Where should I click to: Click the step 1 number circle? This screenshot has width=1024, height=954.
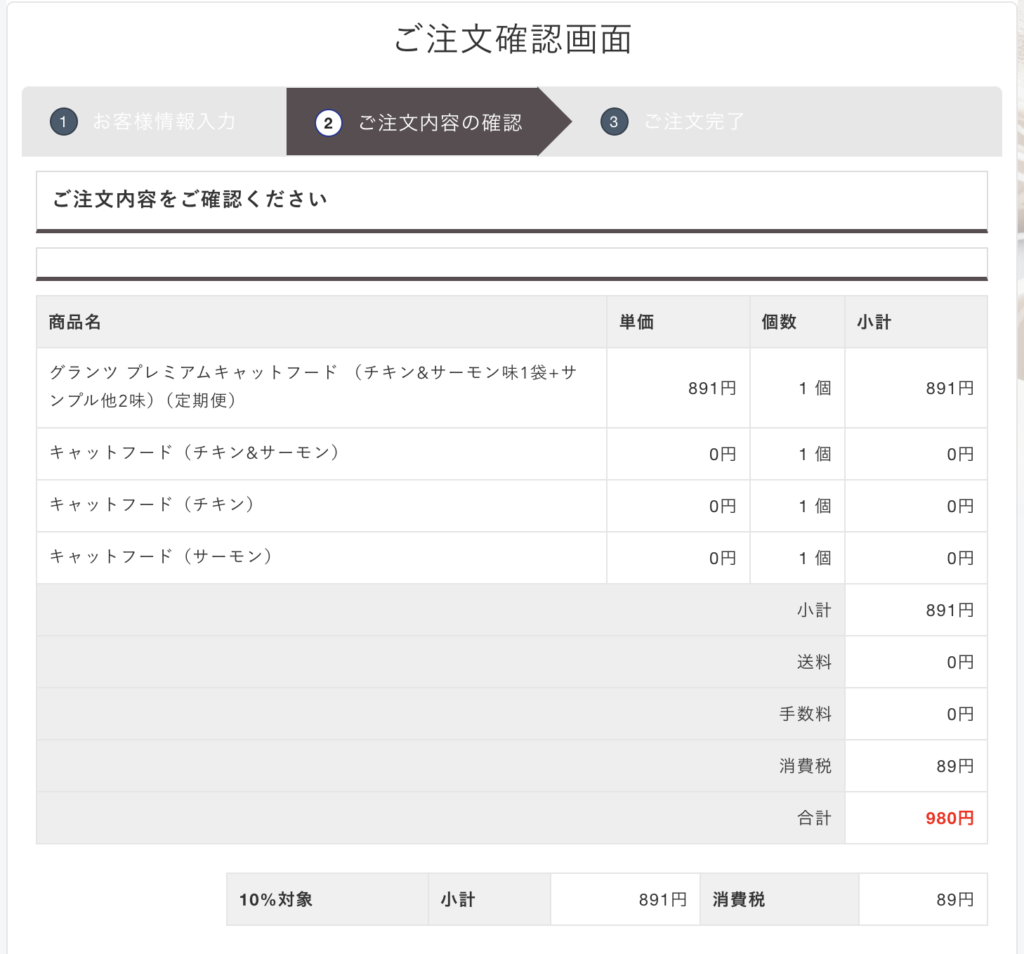(63, 123)
